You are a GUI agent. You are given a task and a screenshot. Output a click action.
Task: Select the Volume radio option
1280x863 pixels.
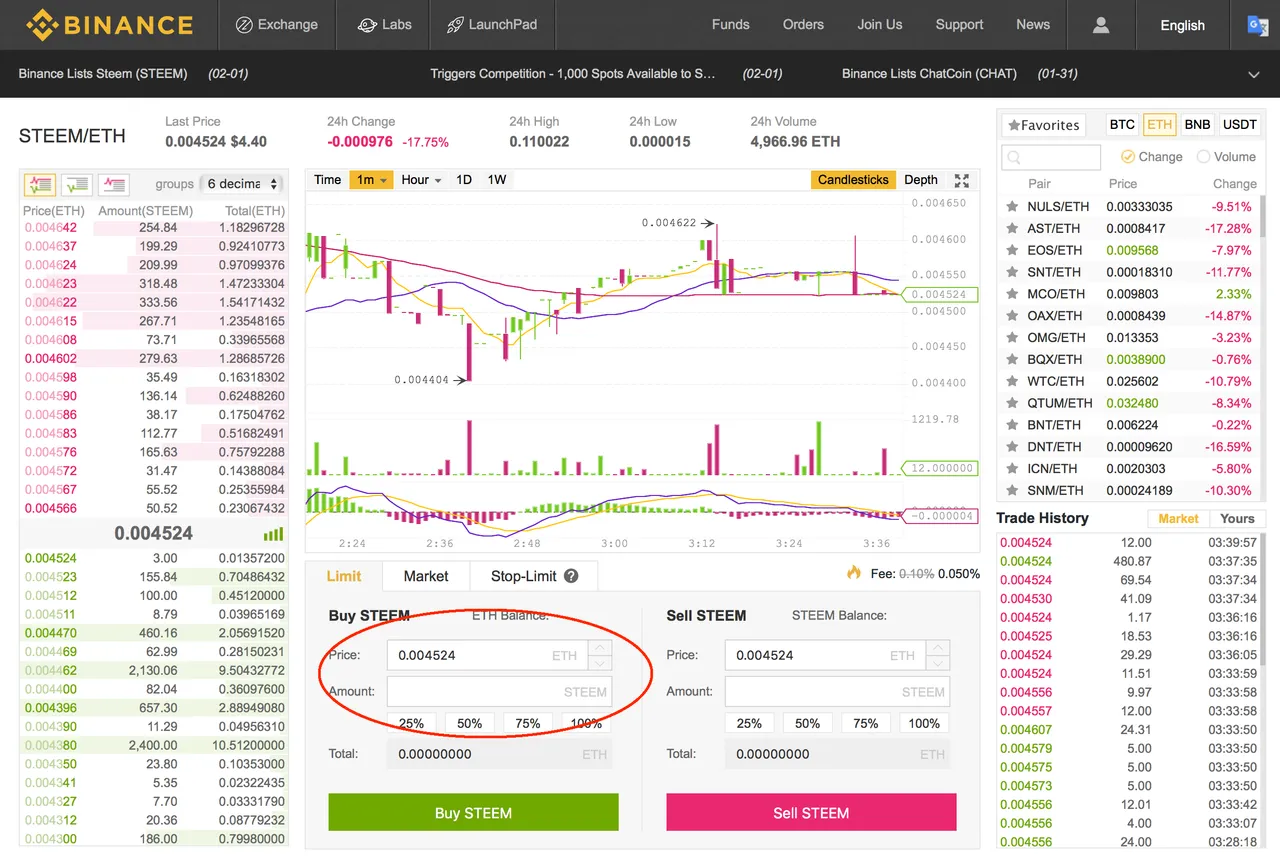point(1203,157)
